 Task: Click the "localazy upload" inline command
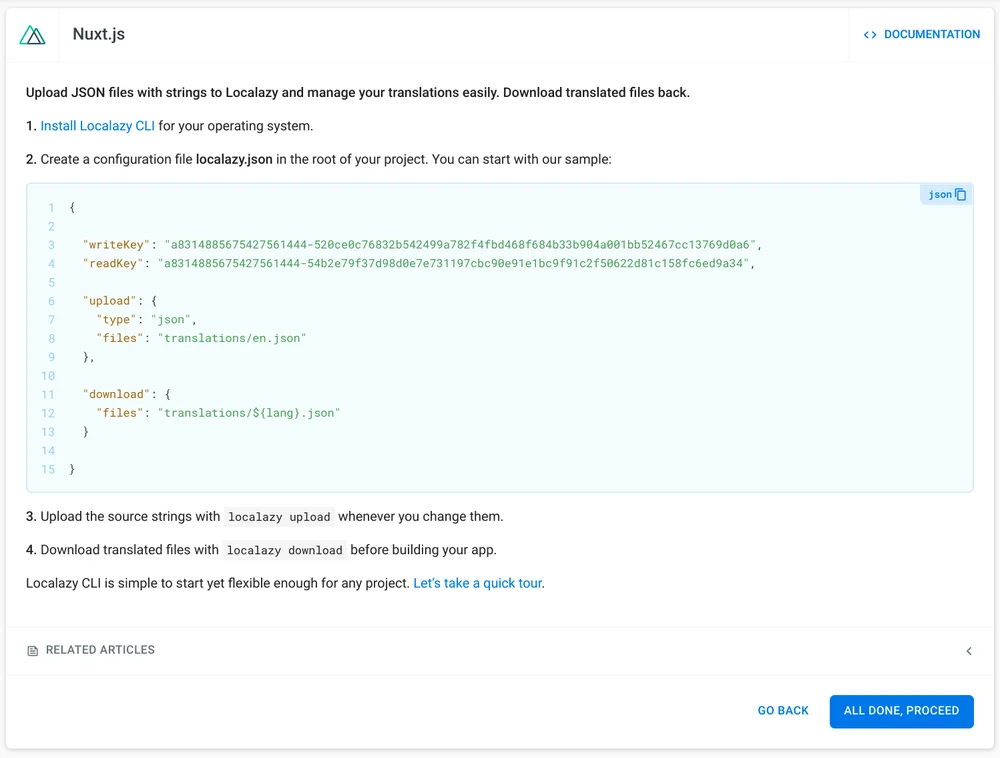click(279, 518)
